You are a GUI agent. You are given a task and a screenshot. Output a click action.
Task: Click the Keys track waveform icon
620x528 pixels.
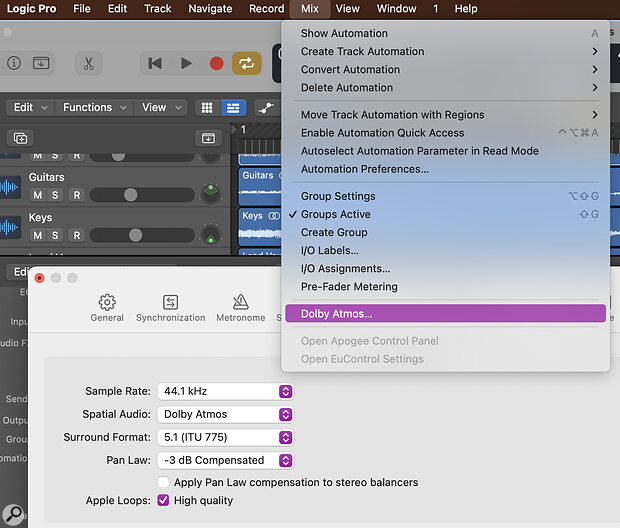[9, 227]
